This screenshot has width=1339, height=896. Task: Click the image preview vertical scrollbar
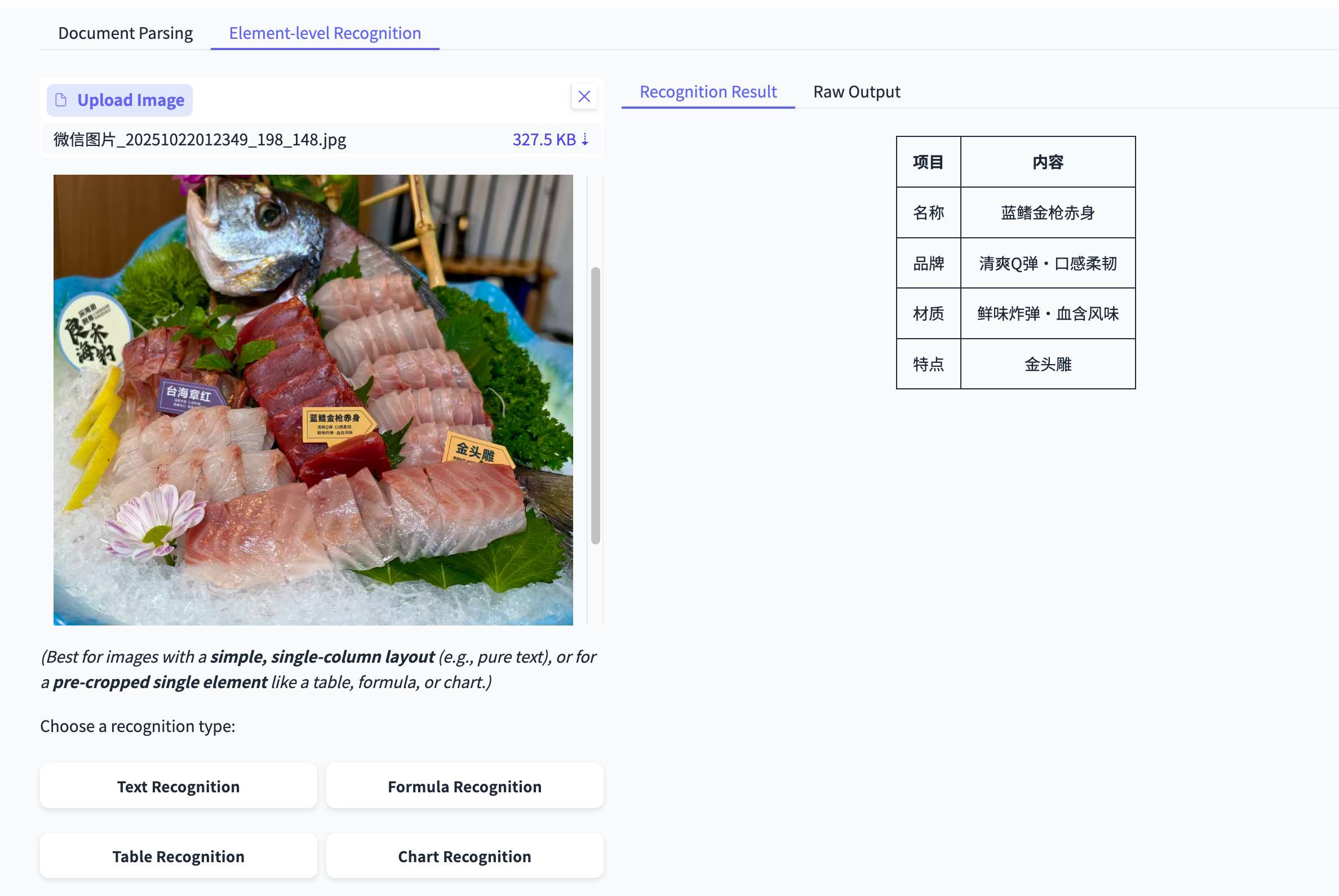point(595,405)
